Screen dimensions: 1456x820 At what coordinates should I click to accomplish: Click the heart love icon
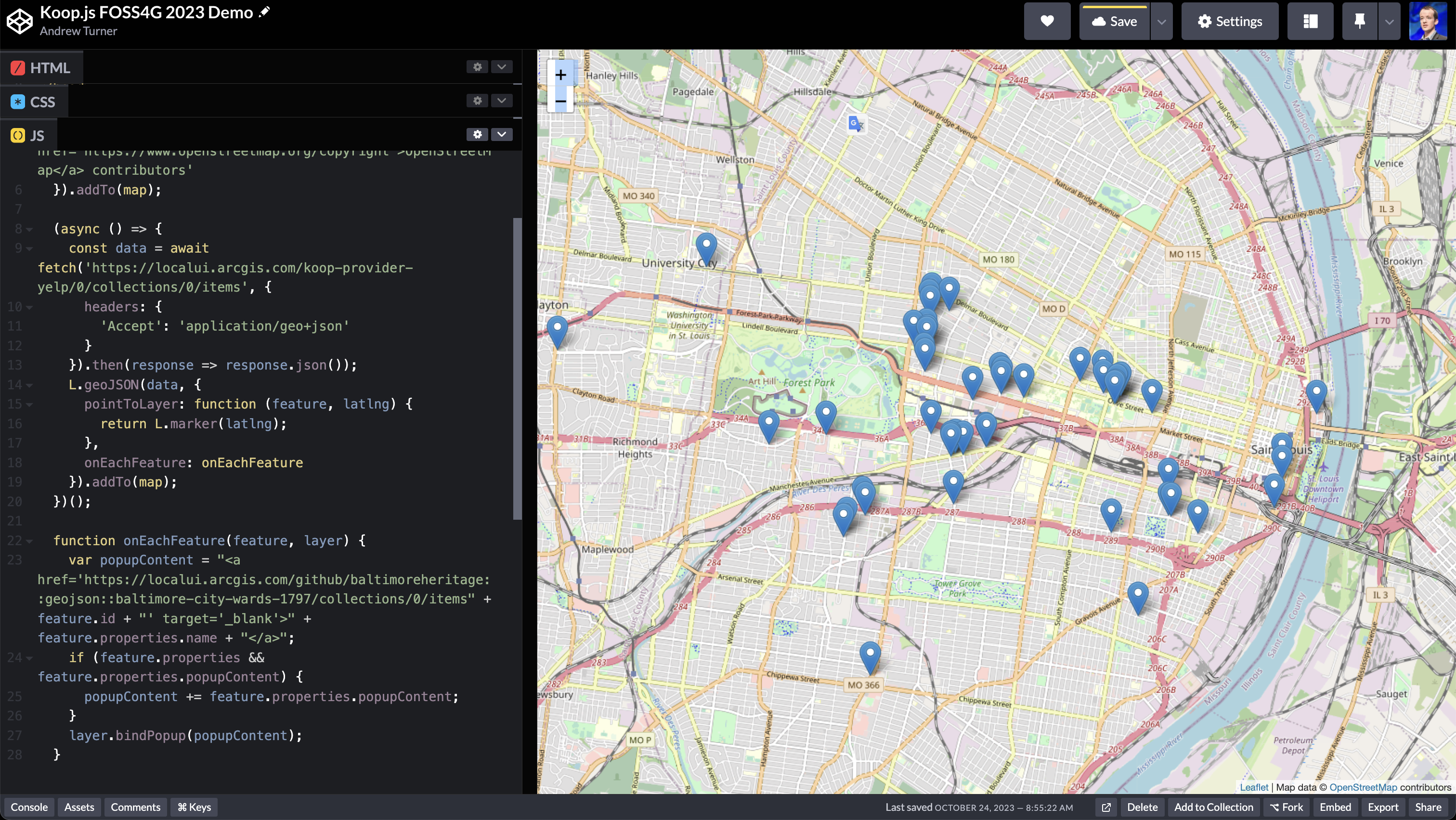1047,21
